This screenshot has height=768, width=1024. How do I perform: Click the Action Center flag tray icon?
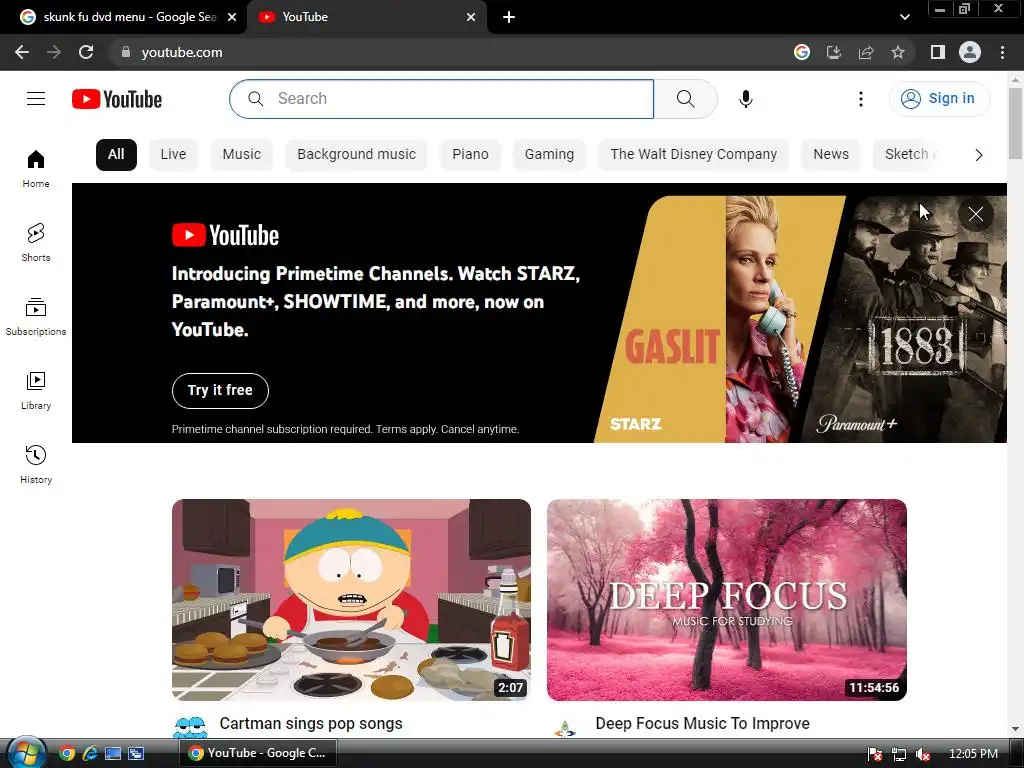pos(876,754)
